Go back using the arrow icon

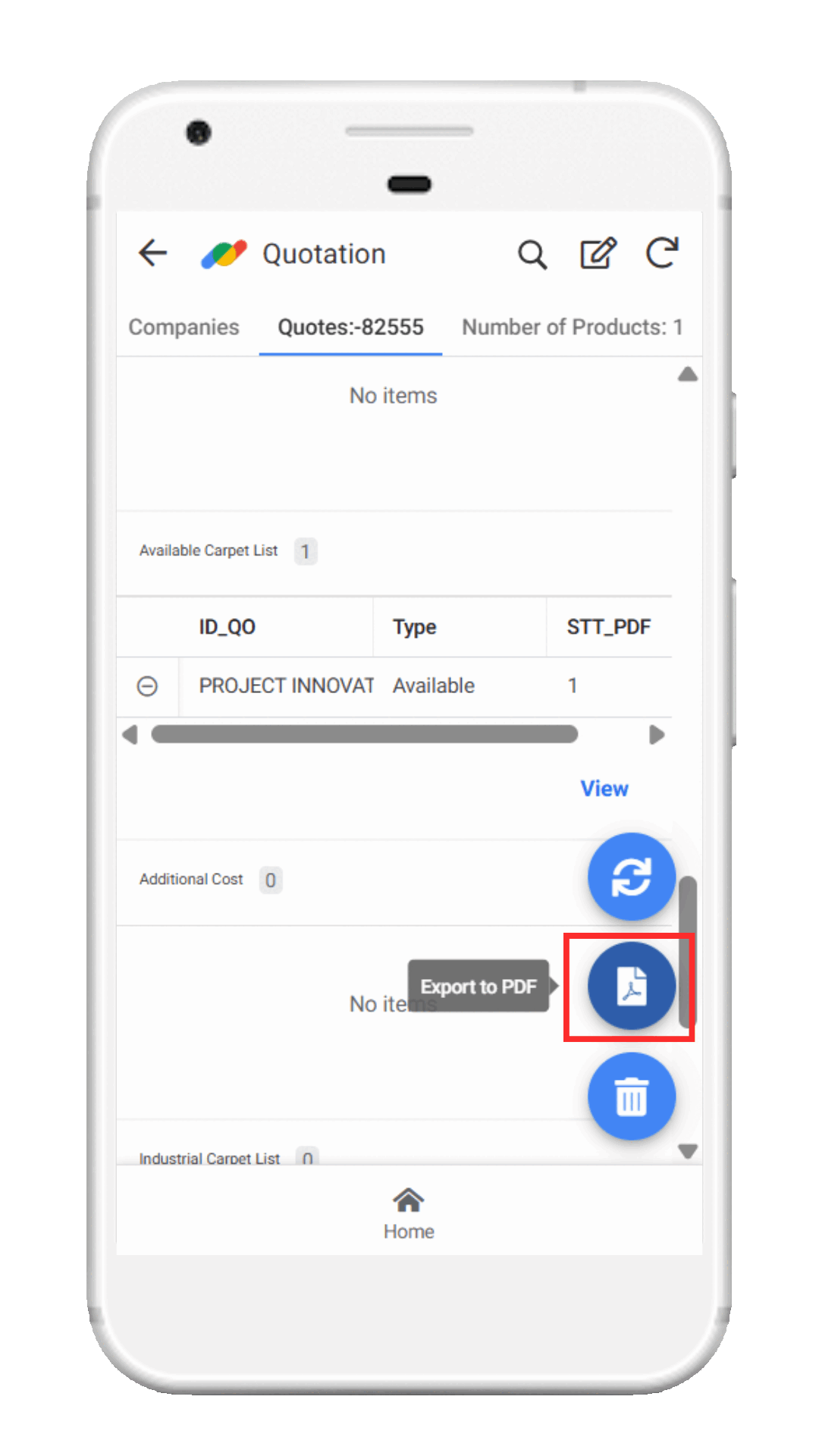pyautogui.click(x=152, y=253)
